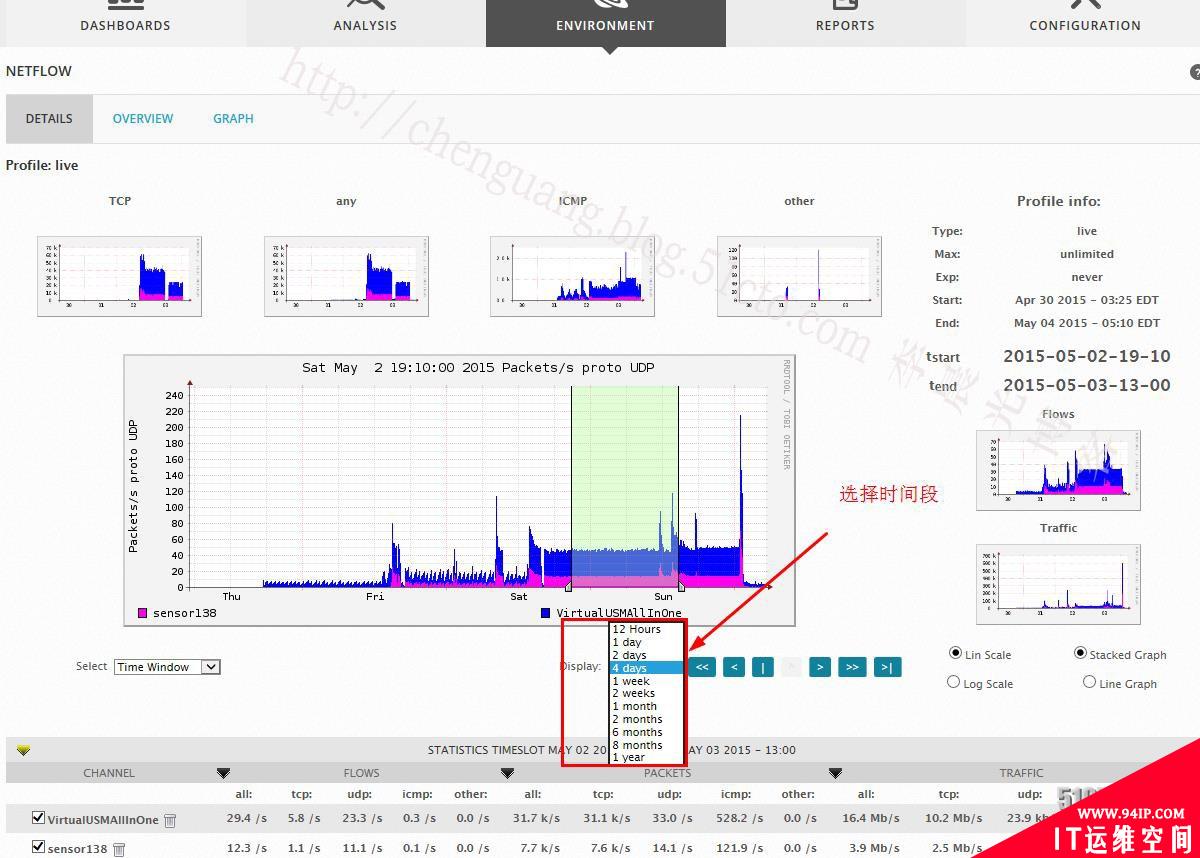The width and height of the screenshot is (1200, 858).
Task: Click the step forward > time button
Action: [x=820, y=667]
